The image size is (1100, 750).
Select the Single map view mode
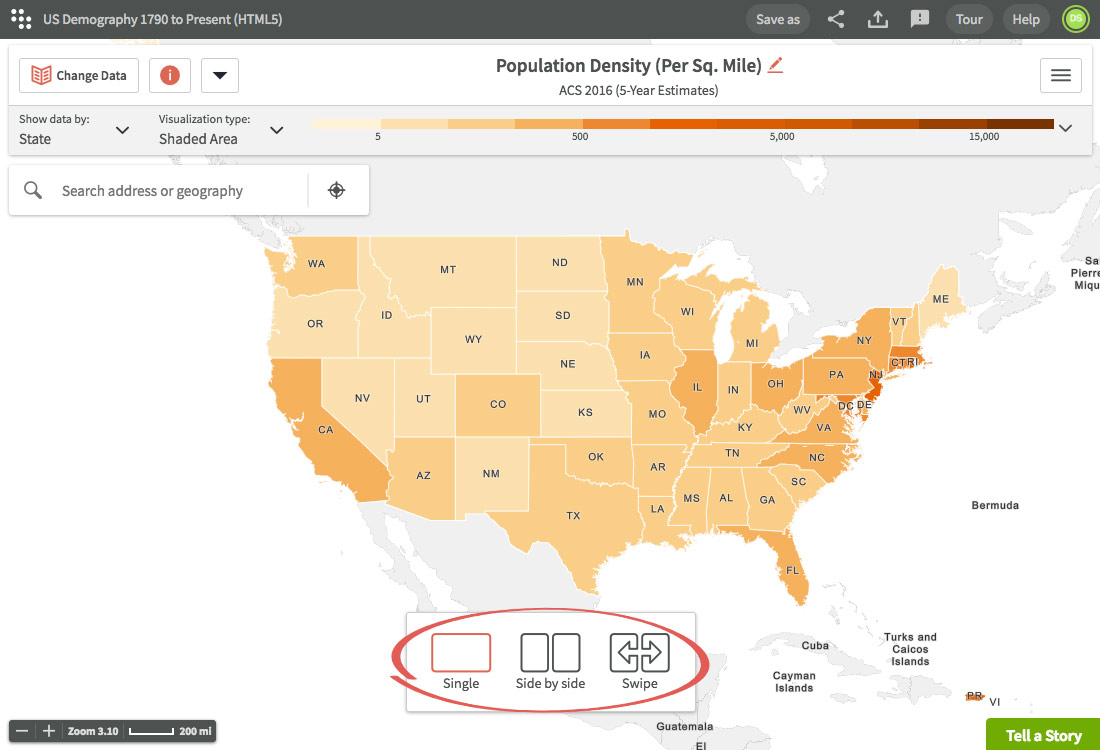click(x=461, y=653)
